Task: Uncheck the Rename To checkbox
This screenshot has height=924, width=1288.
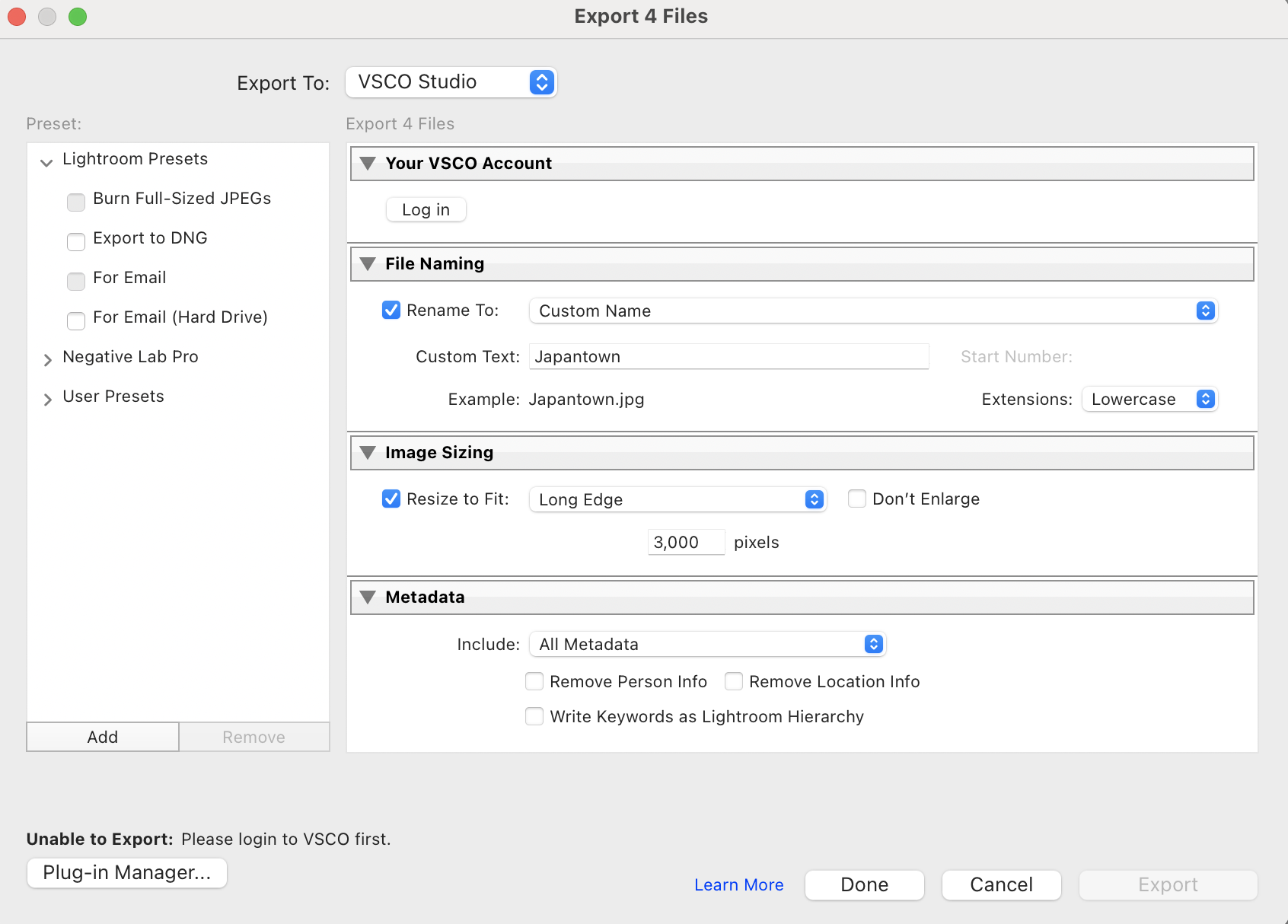Action: pos(391,311)
